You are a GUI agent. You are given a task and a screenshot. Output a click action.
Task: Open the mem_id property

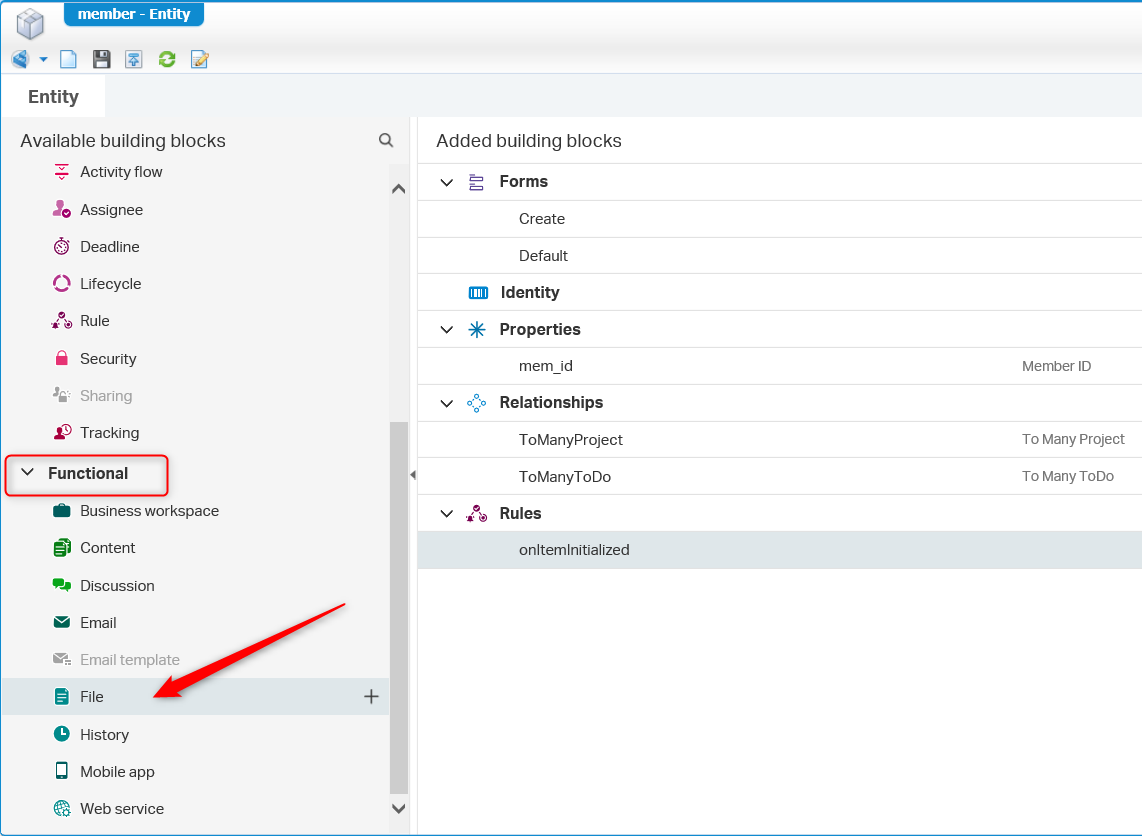[x=545, y=366]
